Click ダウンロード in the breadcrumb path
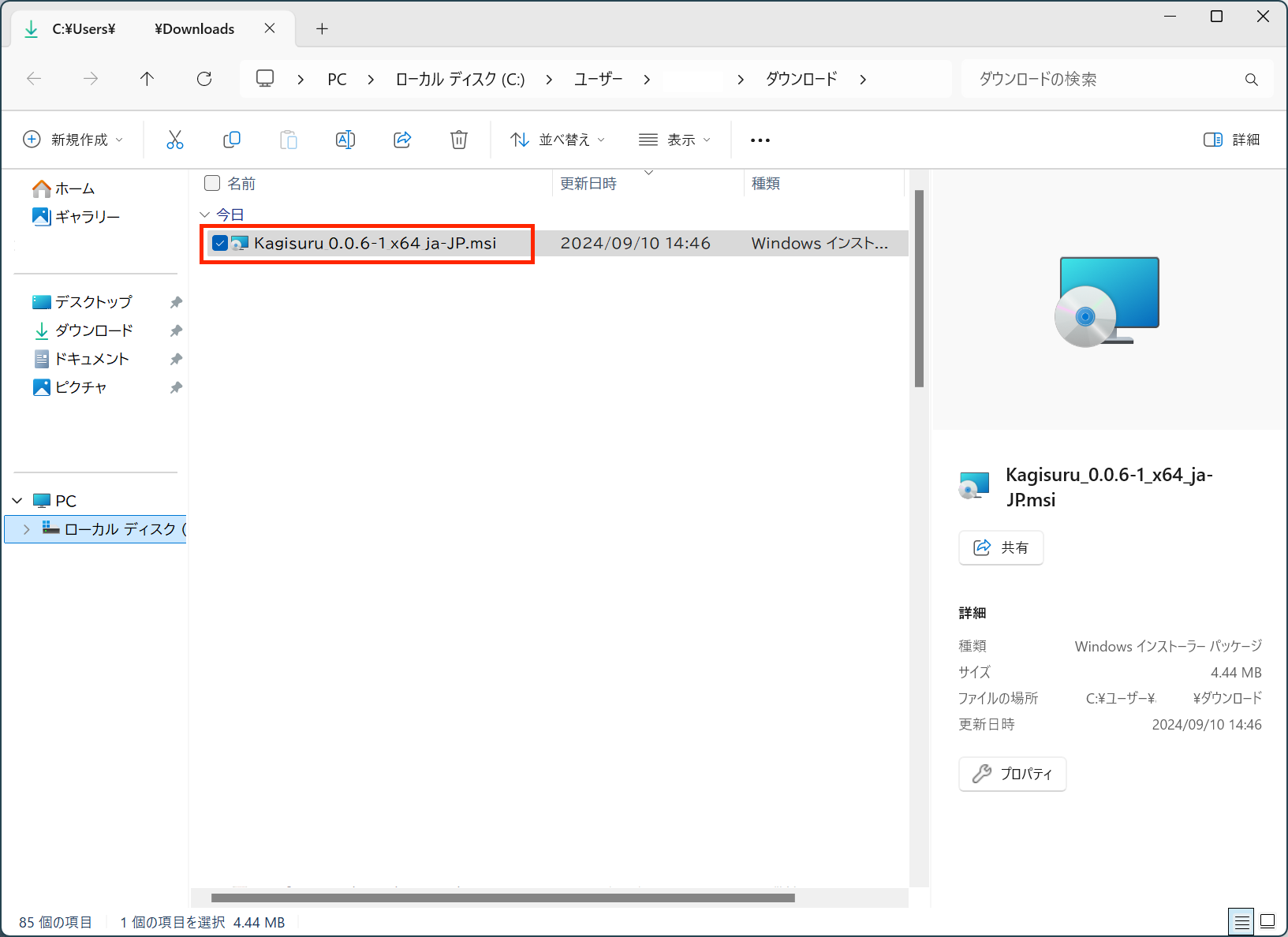Image resolution: width=1288 pixels, height=937 pixels. tap(801, 79)
